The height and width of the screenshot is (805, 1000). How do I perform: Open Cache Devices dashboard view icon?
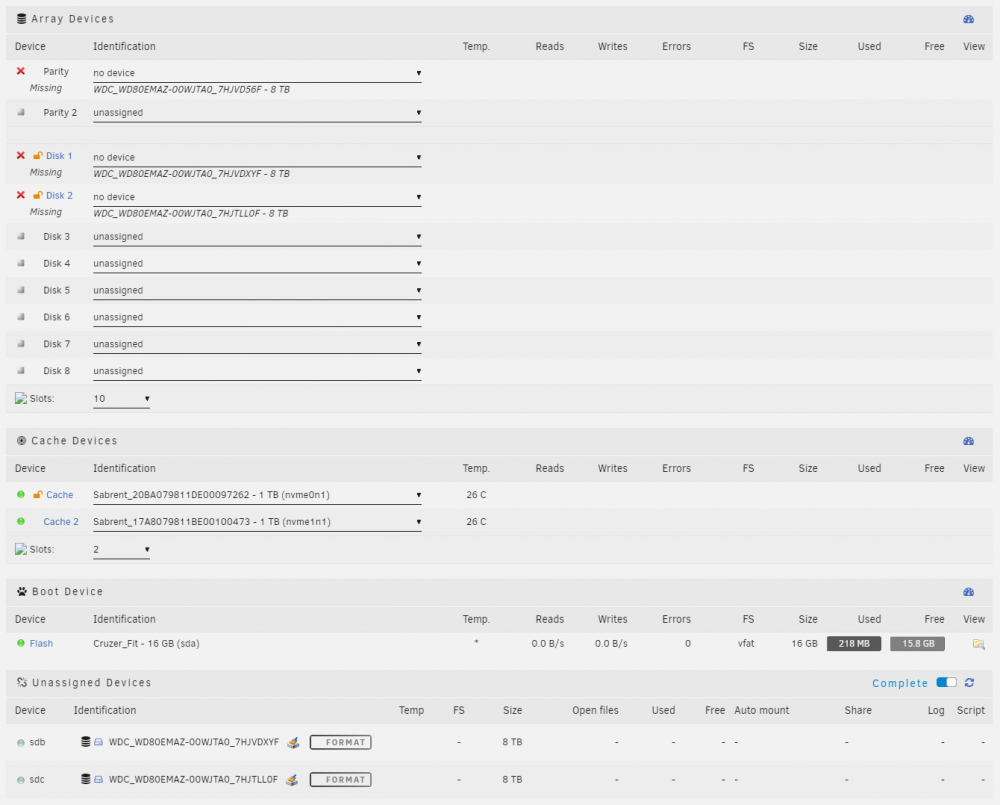pyautogui.click(x=968, y=441)
